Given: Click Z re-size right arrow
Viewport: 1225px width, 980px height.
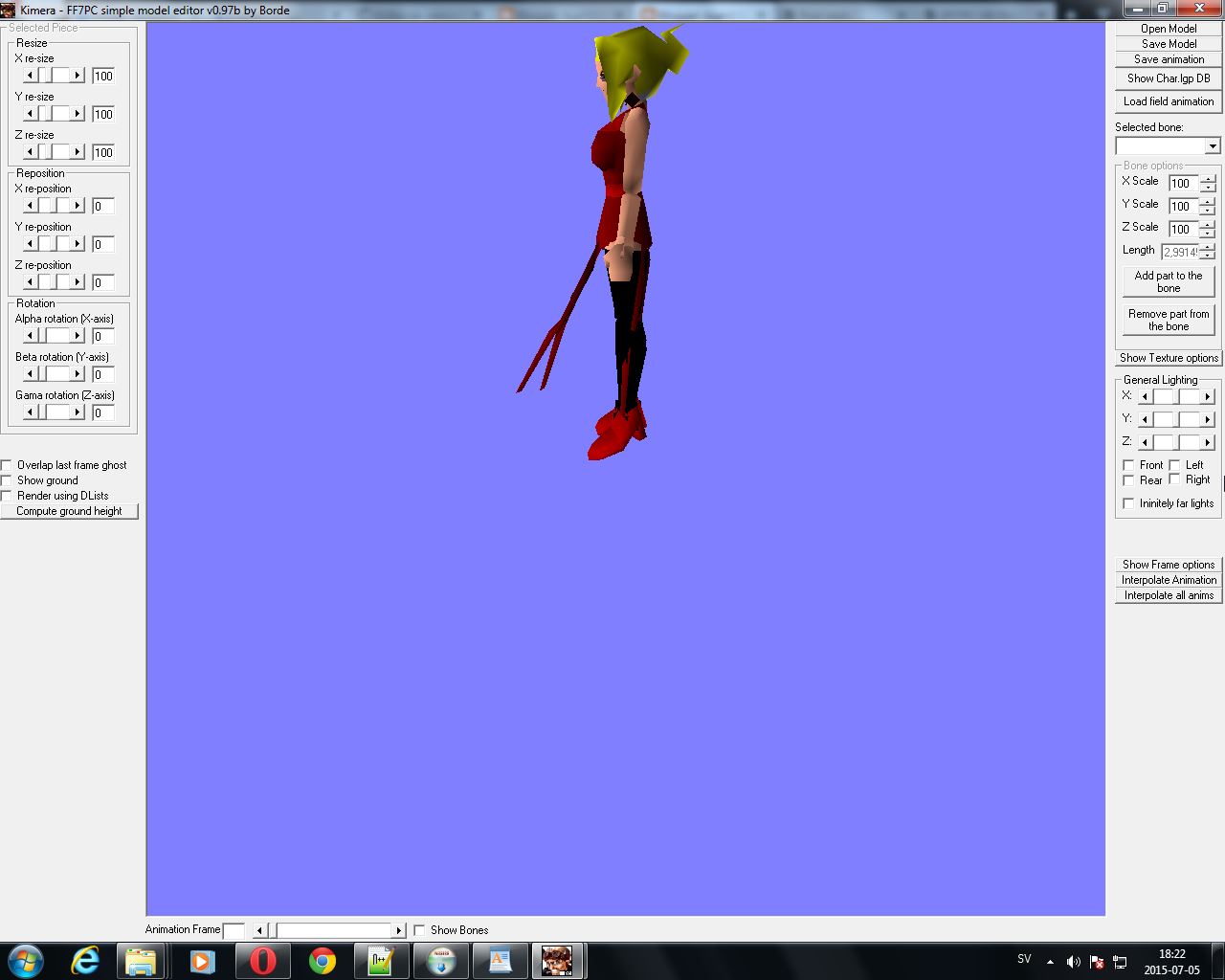Looking at the screenshot, I should pos(78,151).
